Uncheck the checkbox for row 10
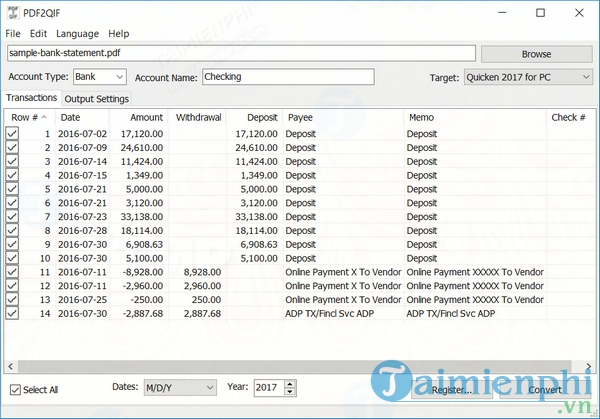Image resolution: width=600 pixels, height=419 pixels. click(x=12, y=258)
